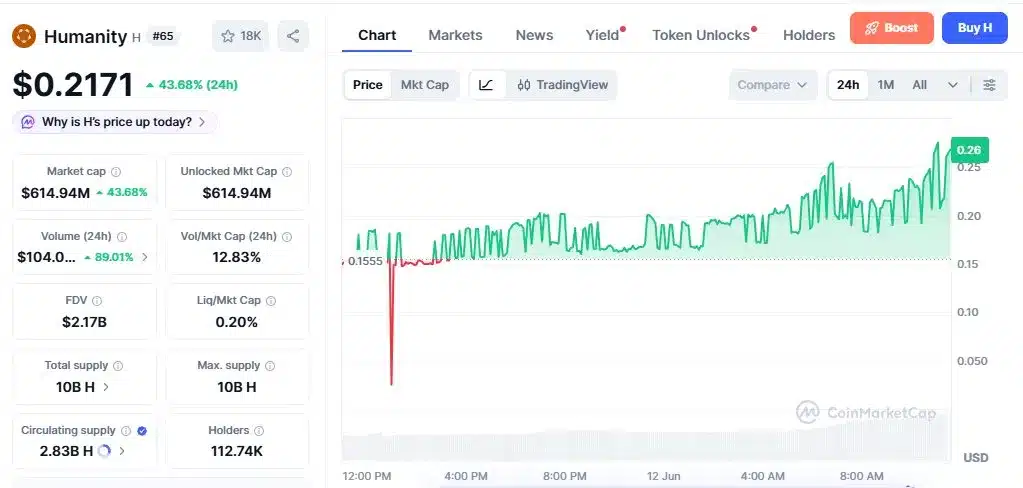1023x488 pixels.
Task: Expand Total supply details arrow
Action: tap(106, 387)
